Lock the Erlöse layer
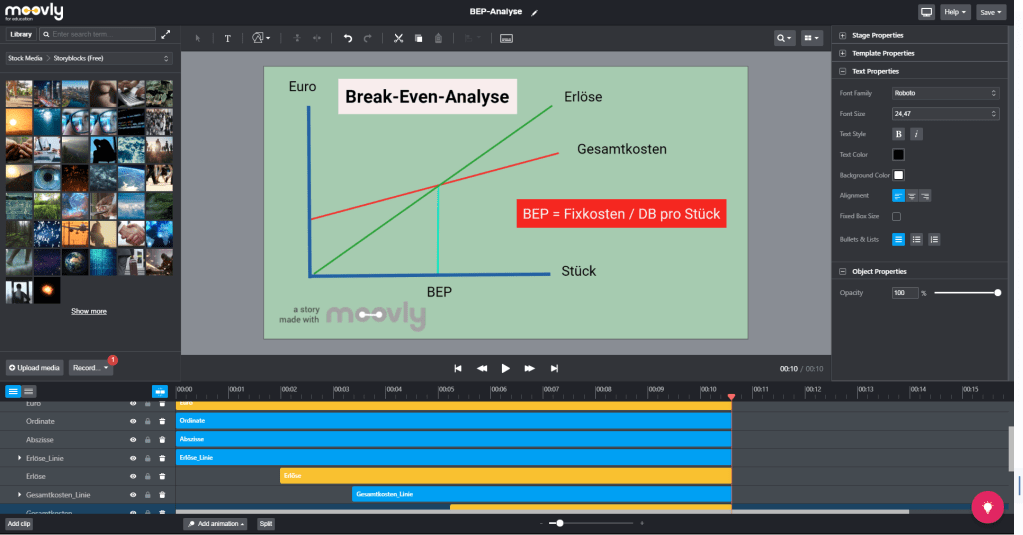Image resolution: width=1023 pixels, height=535 pixels. 147,476
